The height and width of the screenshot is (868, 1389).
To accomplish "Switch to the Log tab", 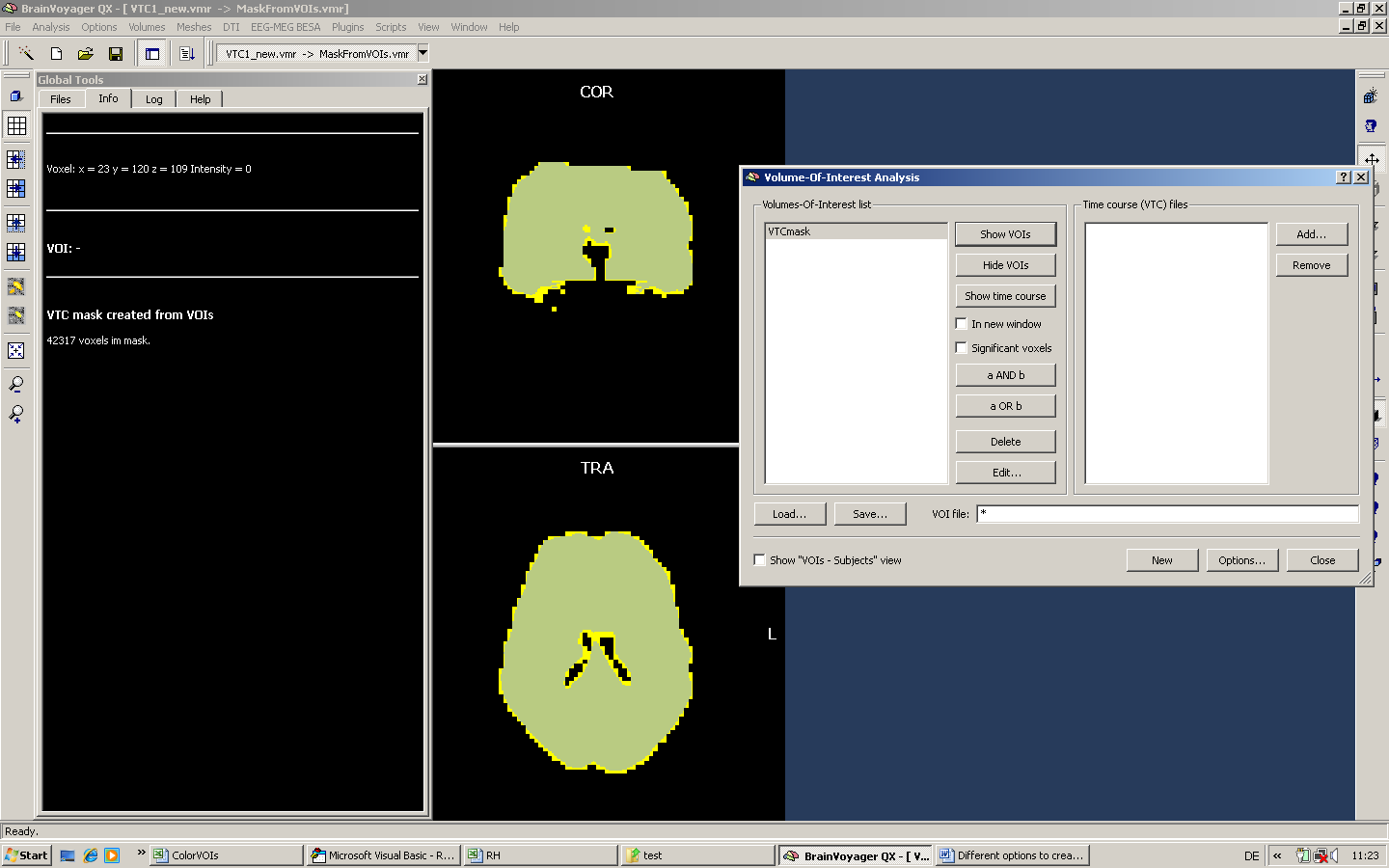I will point(154,99).
